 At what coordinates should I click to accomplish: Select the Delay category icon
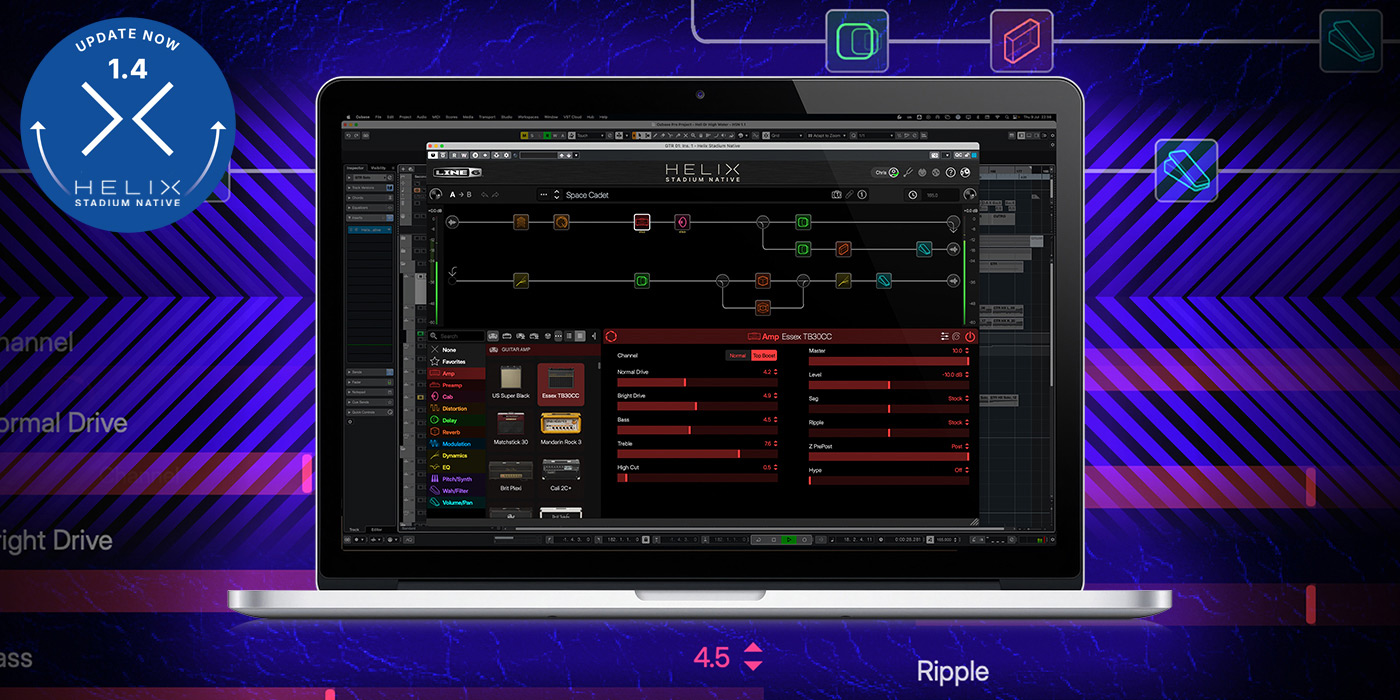pos(434,421)
